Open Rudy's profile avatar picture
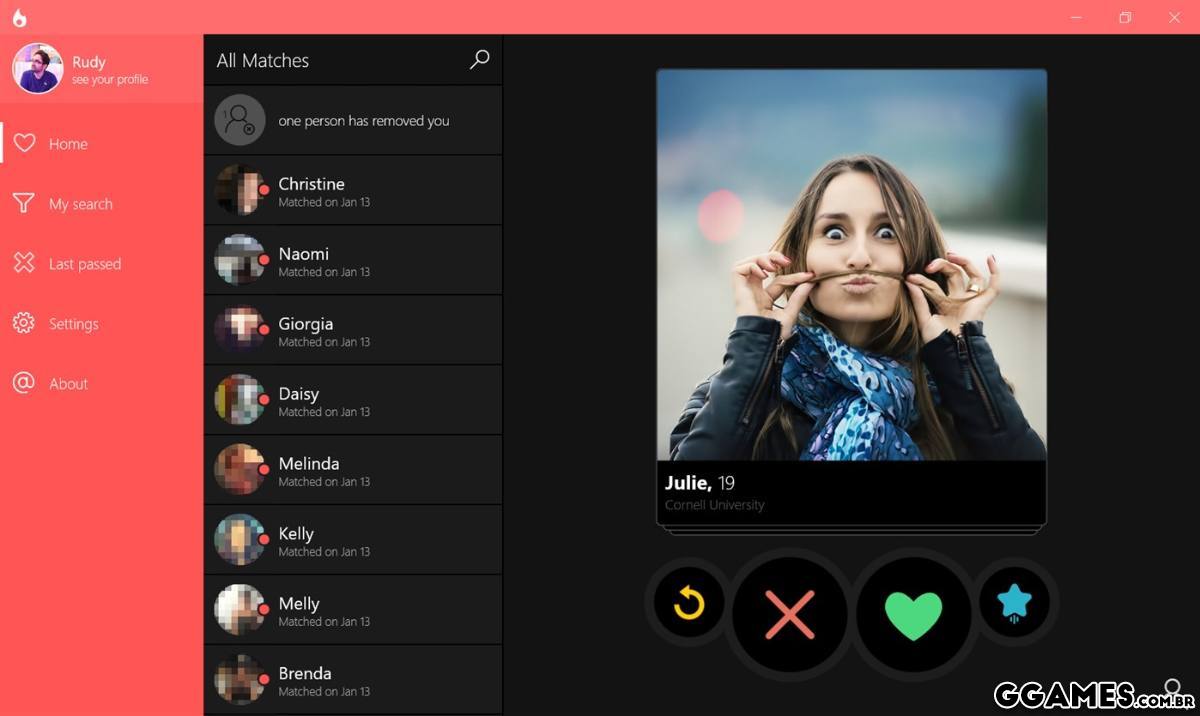This screenshot has width=1200, height=716. click(38, 68)
